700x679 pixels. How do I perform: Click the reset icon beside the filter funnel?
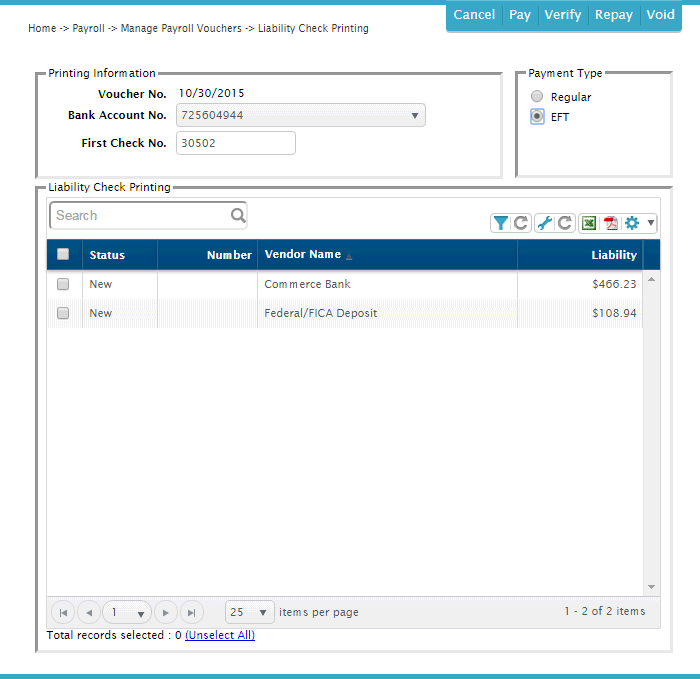click(521, 223)
